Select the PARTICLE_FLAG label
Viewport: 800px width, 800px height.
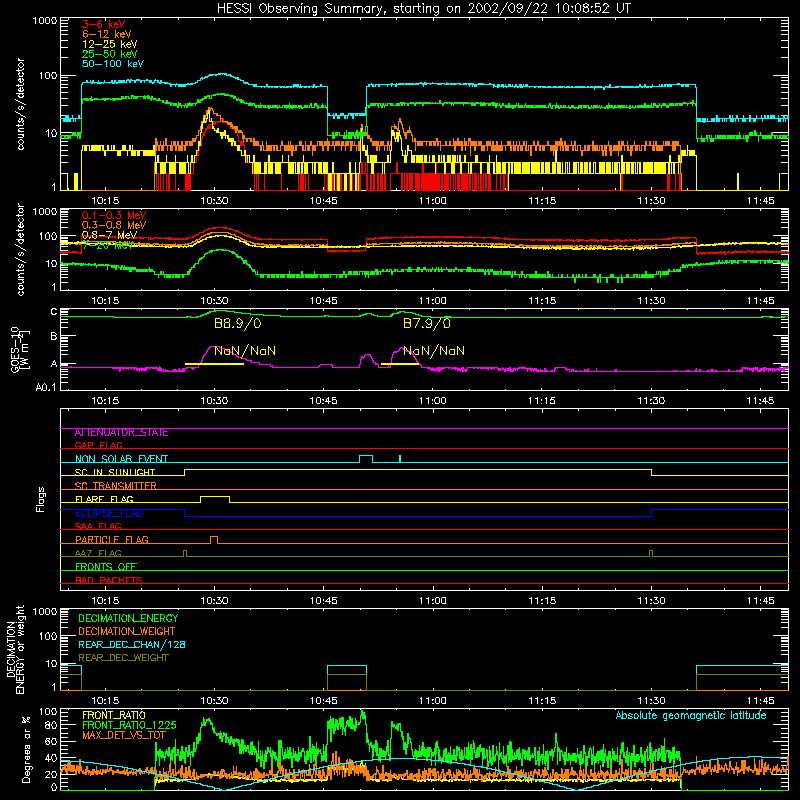pos(112,540)
